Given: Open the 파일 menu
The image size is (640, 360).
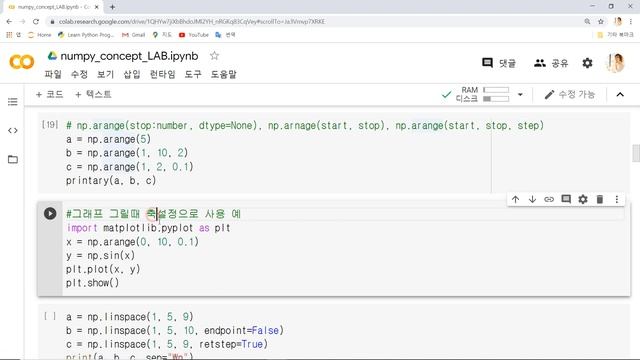Looking at the screenshot, I should [53, 74].
